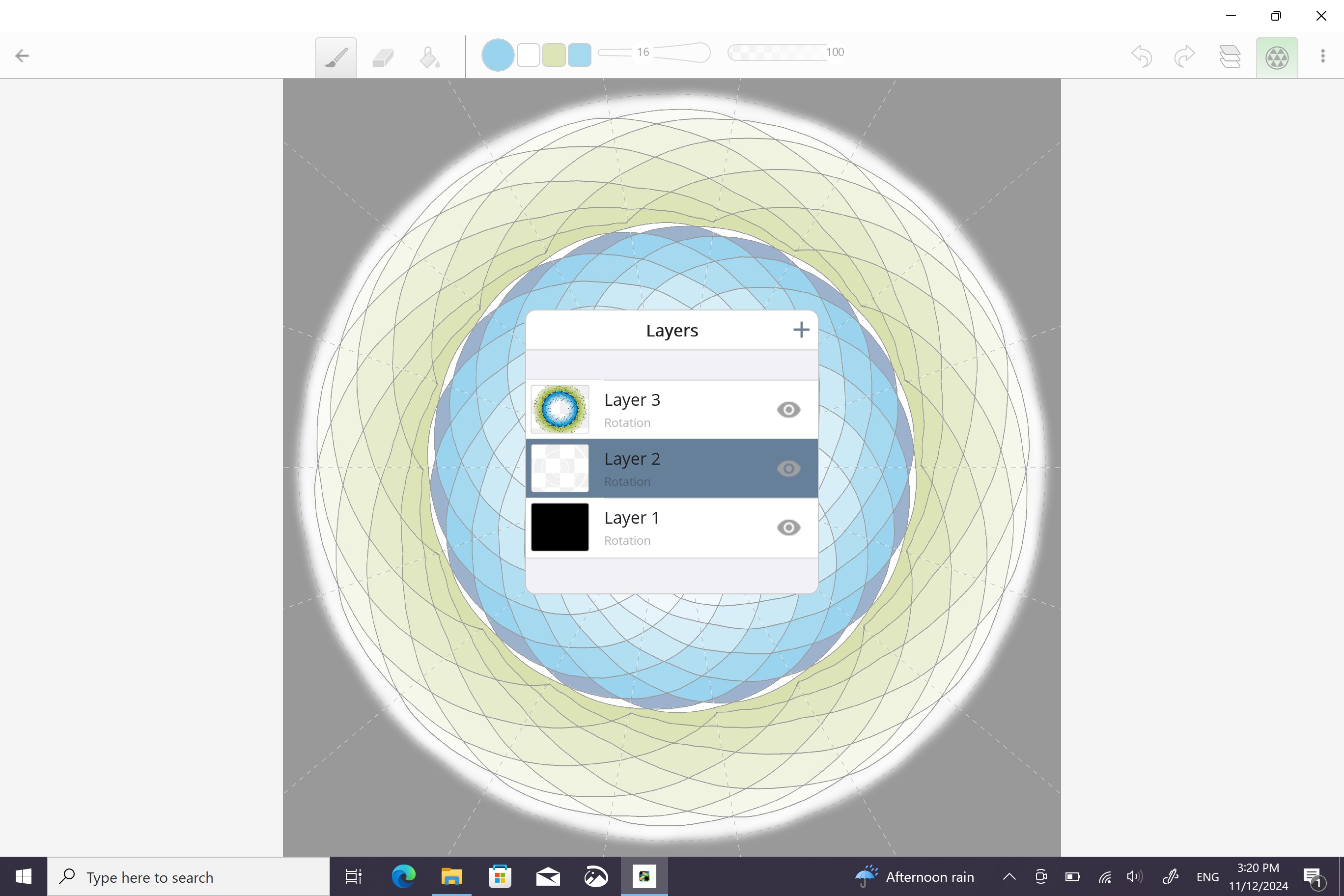This screenshot has height=896, width=1344.
Task: Click the Layer 1 name
Action: click(631, 518)
